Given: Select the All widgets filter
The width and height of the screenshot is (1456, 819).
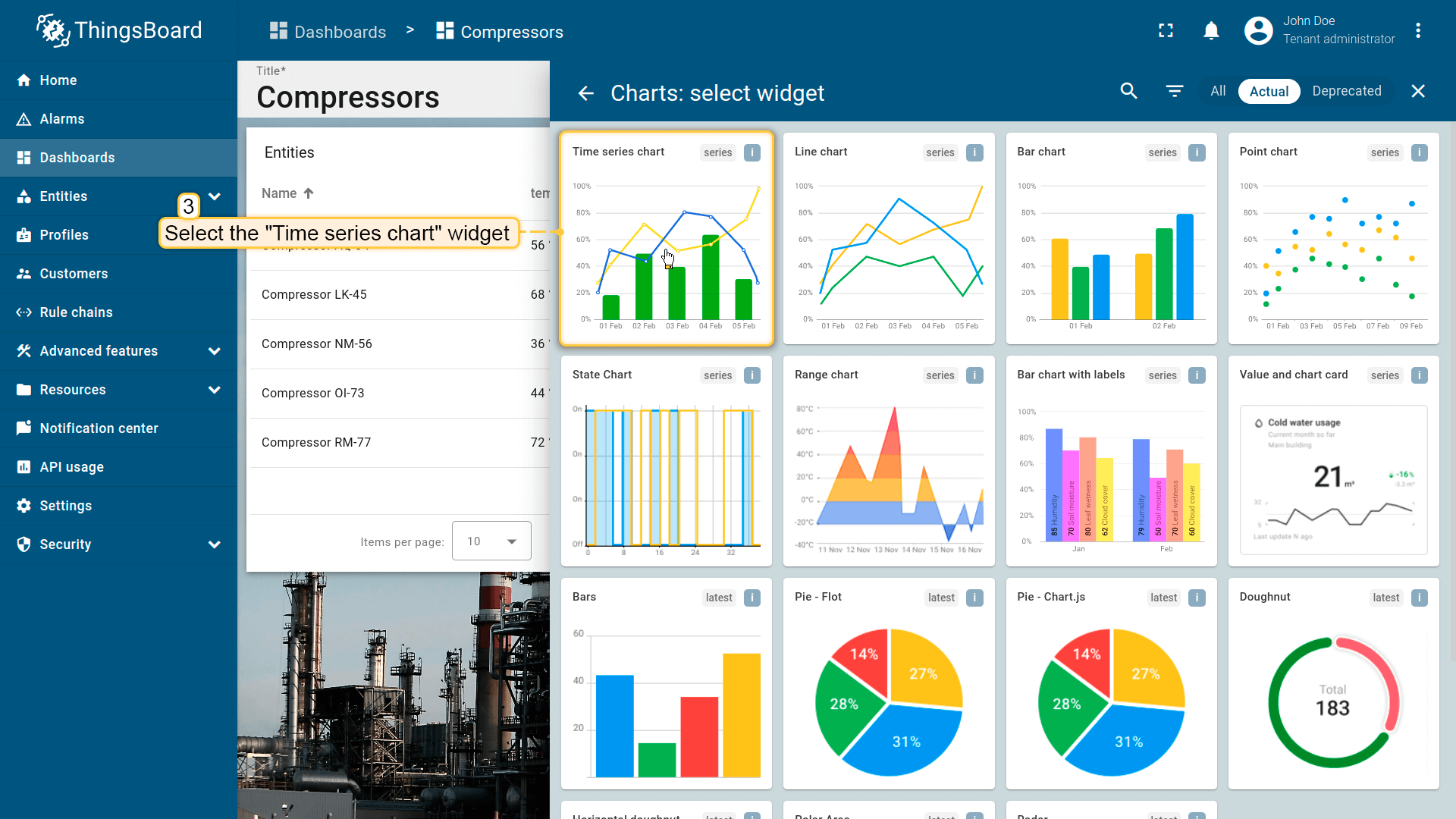Looking at the screenshot, I should tap(1218, 91).
